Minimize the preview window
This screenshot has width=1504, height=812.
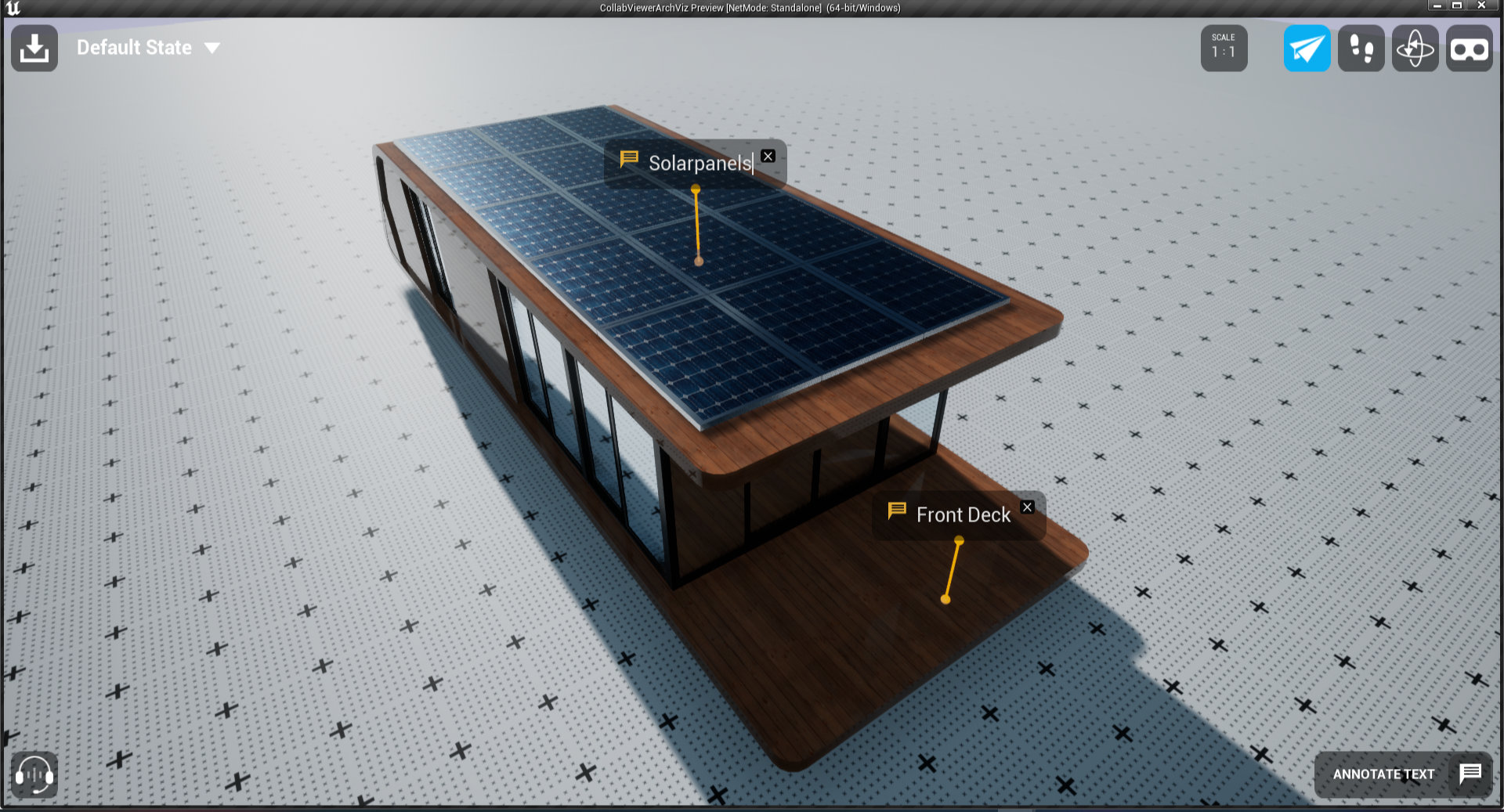[x=1437, y=5]
